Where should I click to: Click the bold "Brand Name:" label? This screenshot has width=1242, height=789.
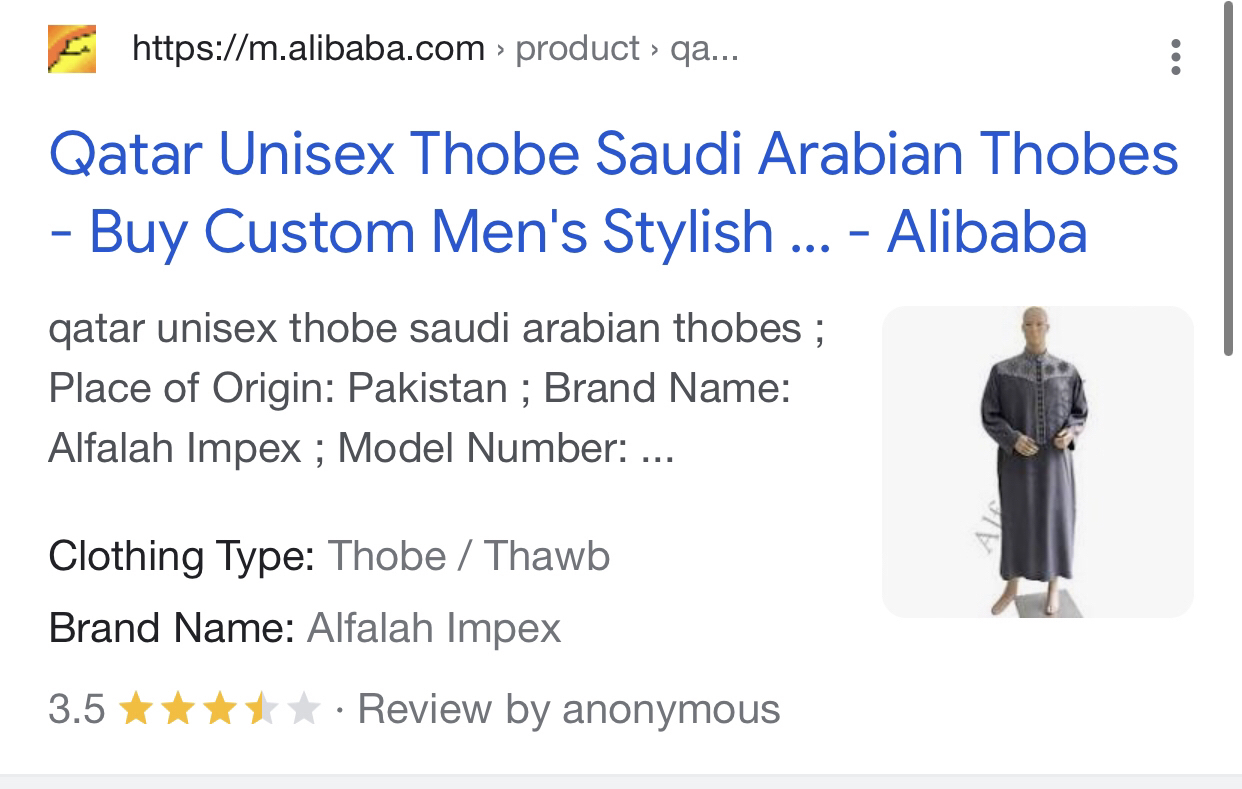tap(171, 628)
